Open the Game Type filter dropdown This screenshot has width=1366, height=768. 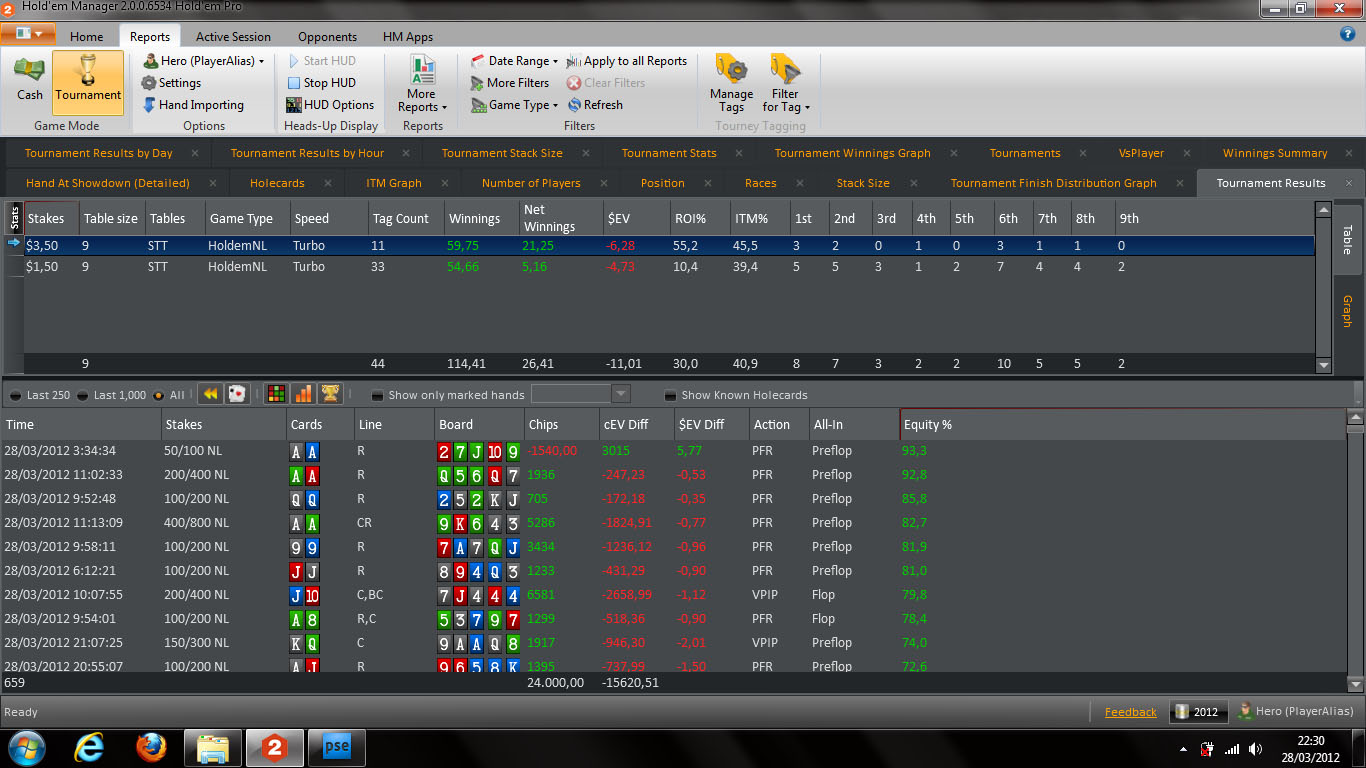click(x=514, y=105)
